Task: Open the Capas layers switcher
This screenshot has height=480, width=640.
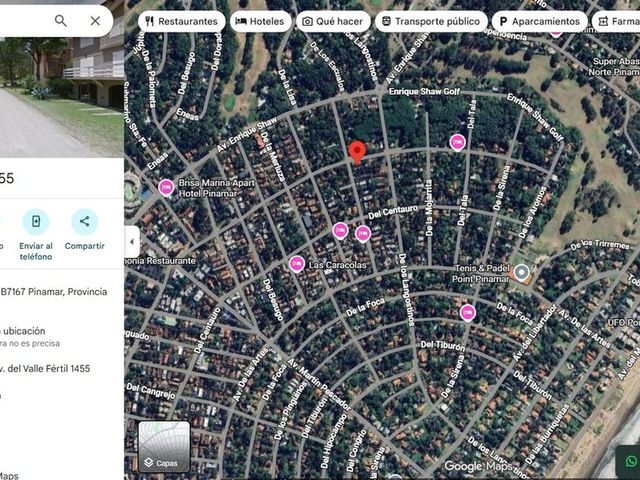Action: click(x=164, y=447)
